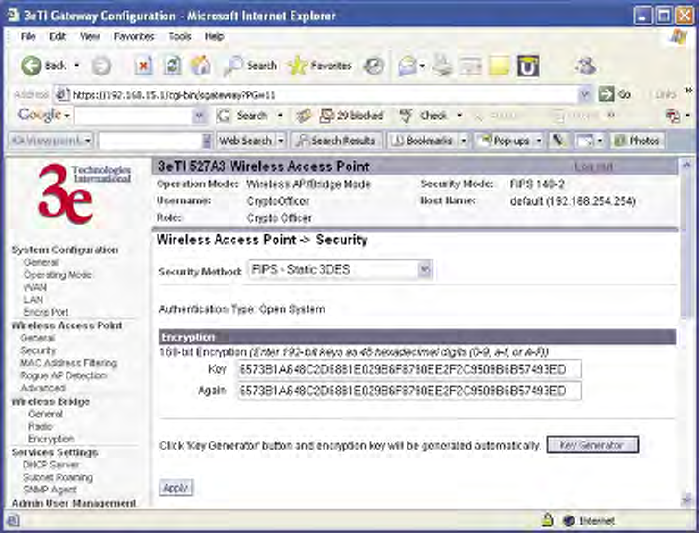Open the Web Search dropdown arrow
Screen dimensions: 699x533
pos(281,141)
